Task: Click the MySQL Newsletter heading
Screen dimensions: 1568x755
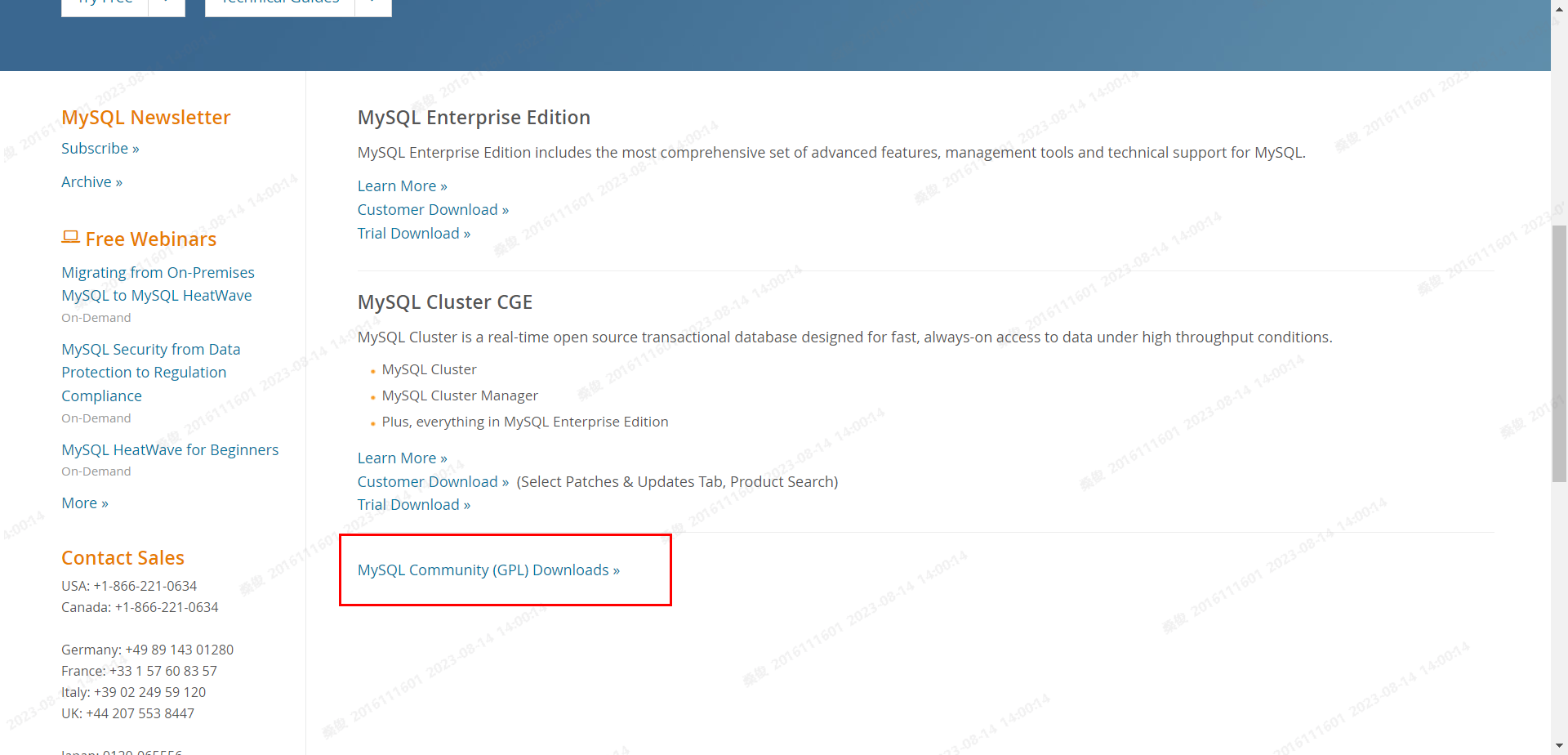Action: tap(146, 118)
